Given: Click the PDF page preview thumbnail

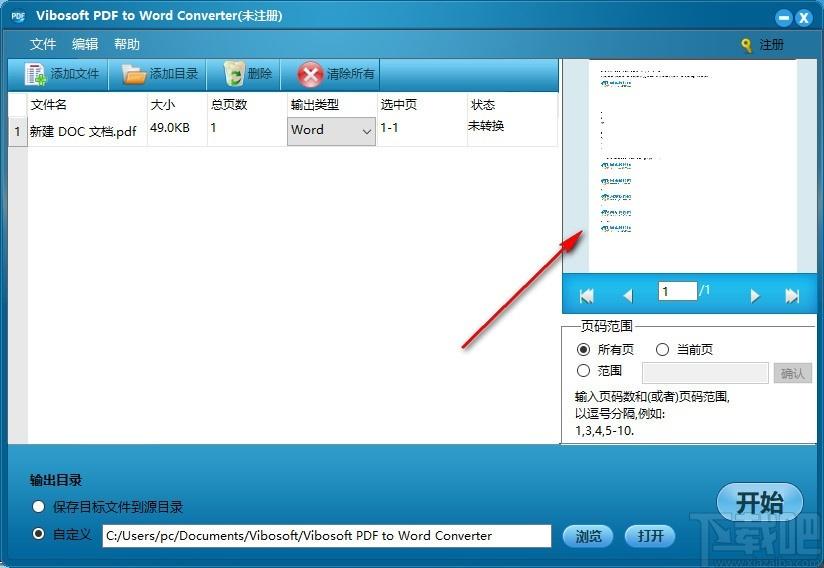Looking at the screenshot, I should 693,166.
